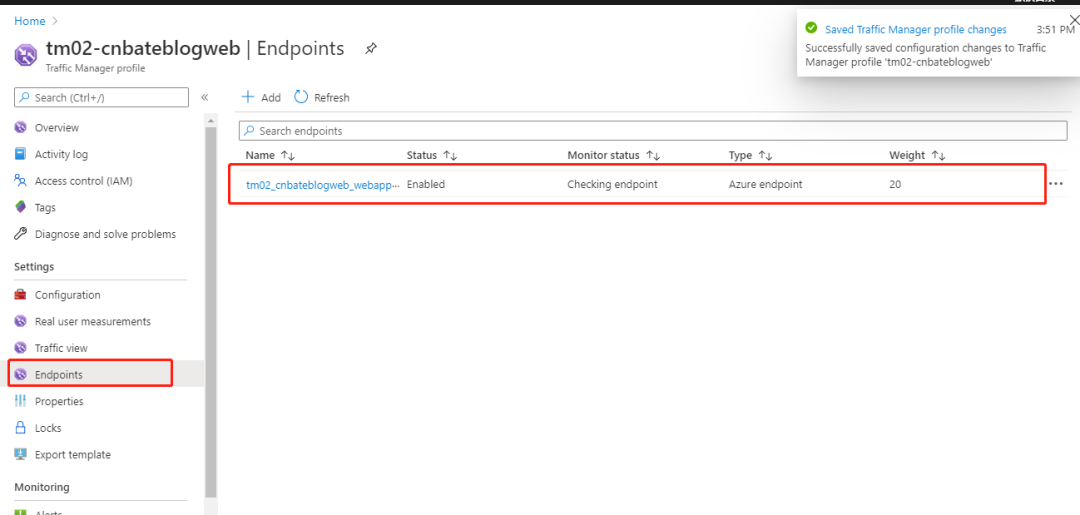Click the Traffic Manager profile icon beside title
Screen dimensions: 1080x515
click(x=26, y=55)
